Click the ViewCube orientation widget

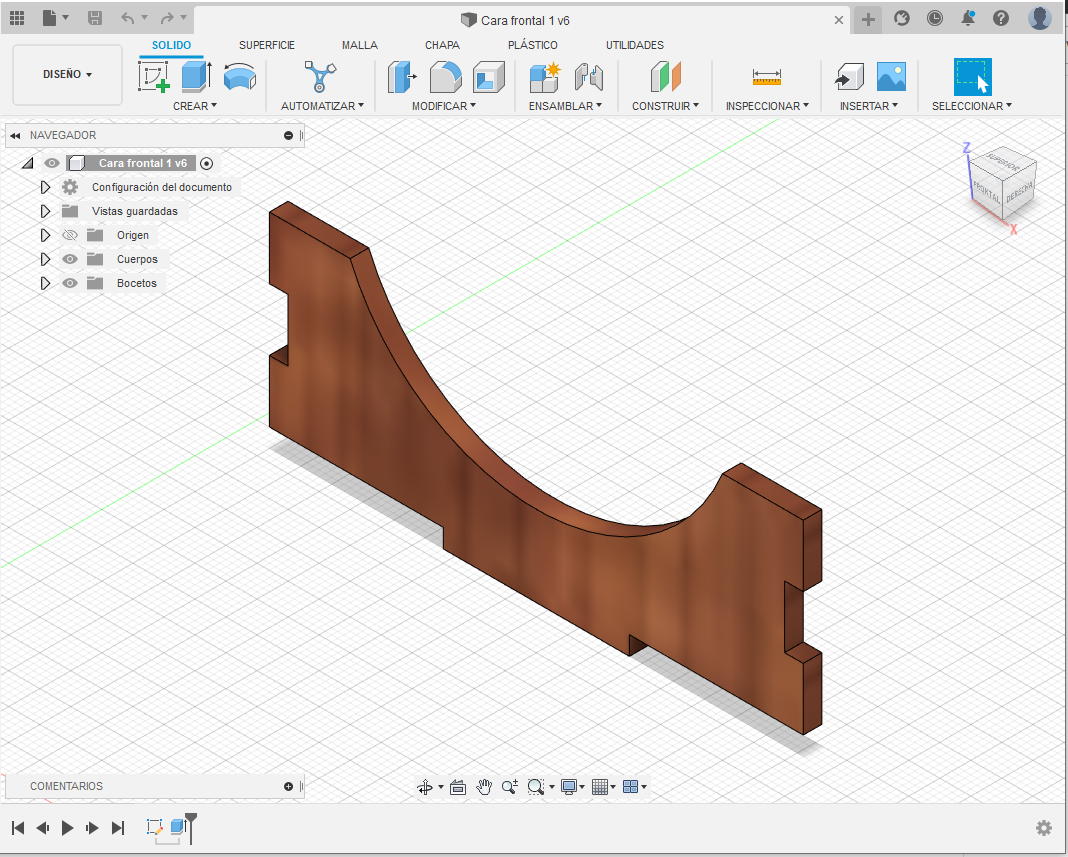pos(1003,187)
